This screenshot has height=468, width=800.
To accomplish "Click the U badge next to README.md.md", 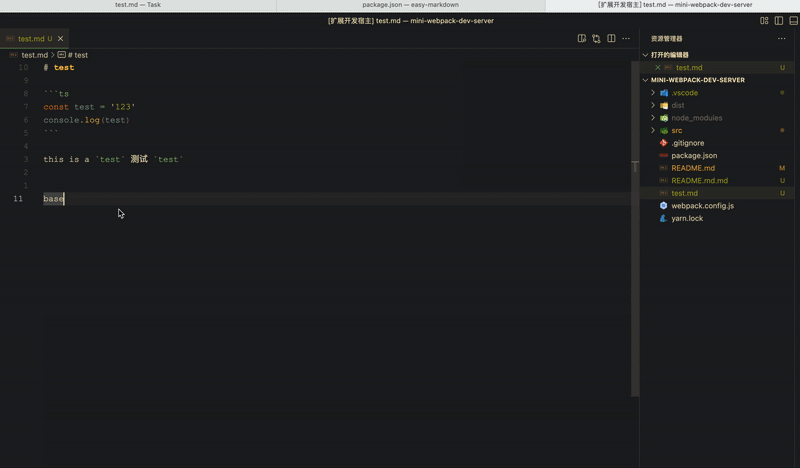I will [782, 180].
